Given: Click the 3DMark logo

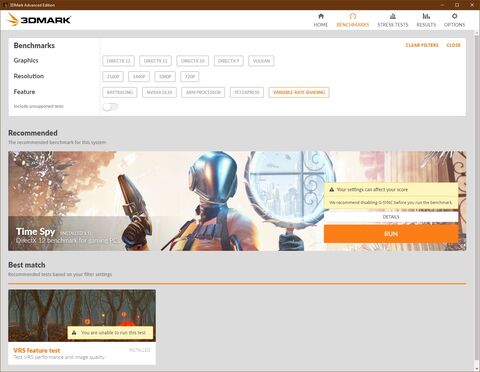Looking at the screenshot, I should [x=39, y=20].
